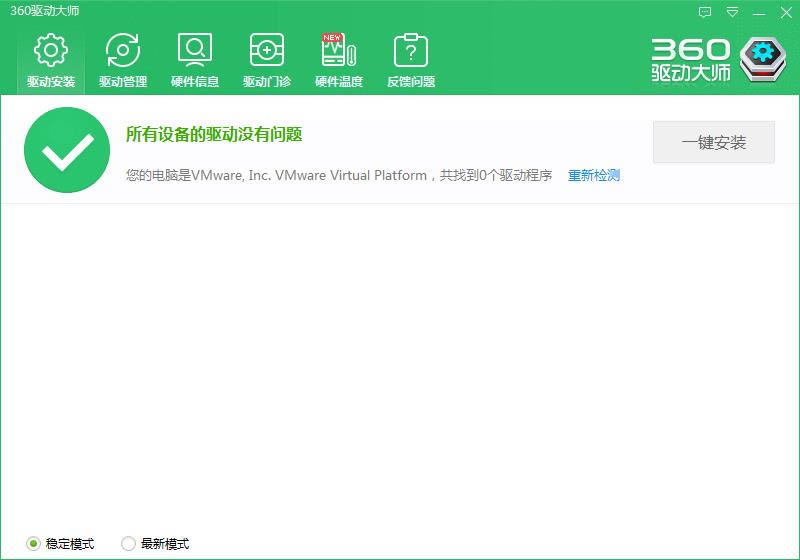Open the 驱动安装 driver install tab
Screen dimensions: 800x560
[x=51, y=61]
